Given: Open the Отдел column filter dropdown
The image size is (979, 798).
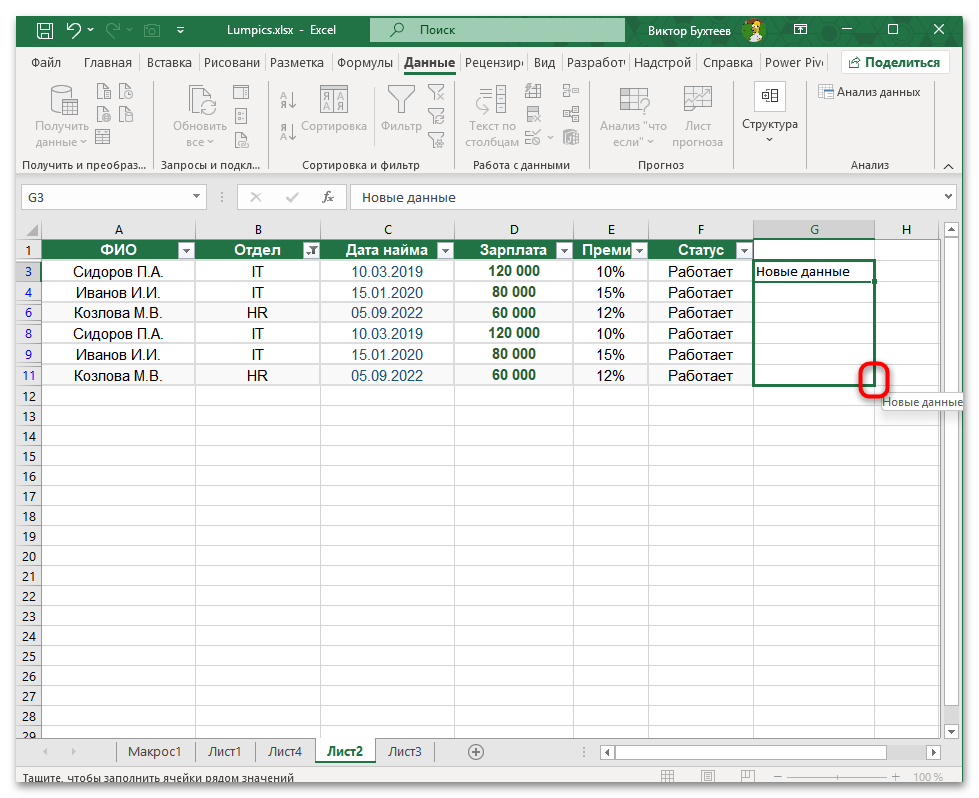Looking at the screenshot, I should tap(311, 251).
